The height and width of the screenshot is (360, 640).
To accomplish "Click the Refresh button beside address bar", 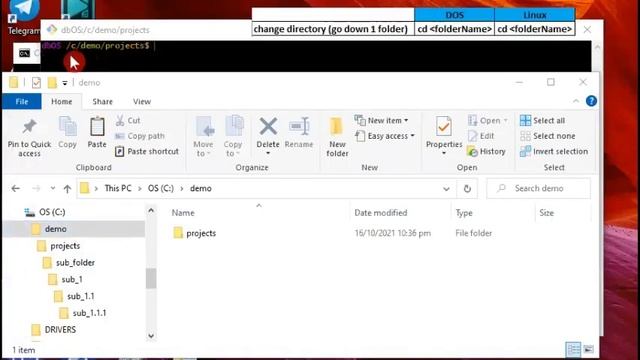I will point(467,189).
